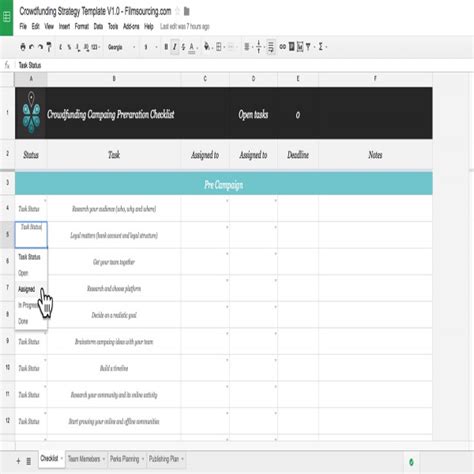Screen dimensions: 474x474
Task: Click the Insert comment icon
Action: click(x=292, y=47)
